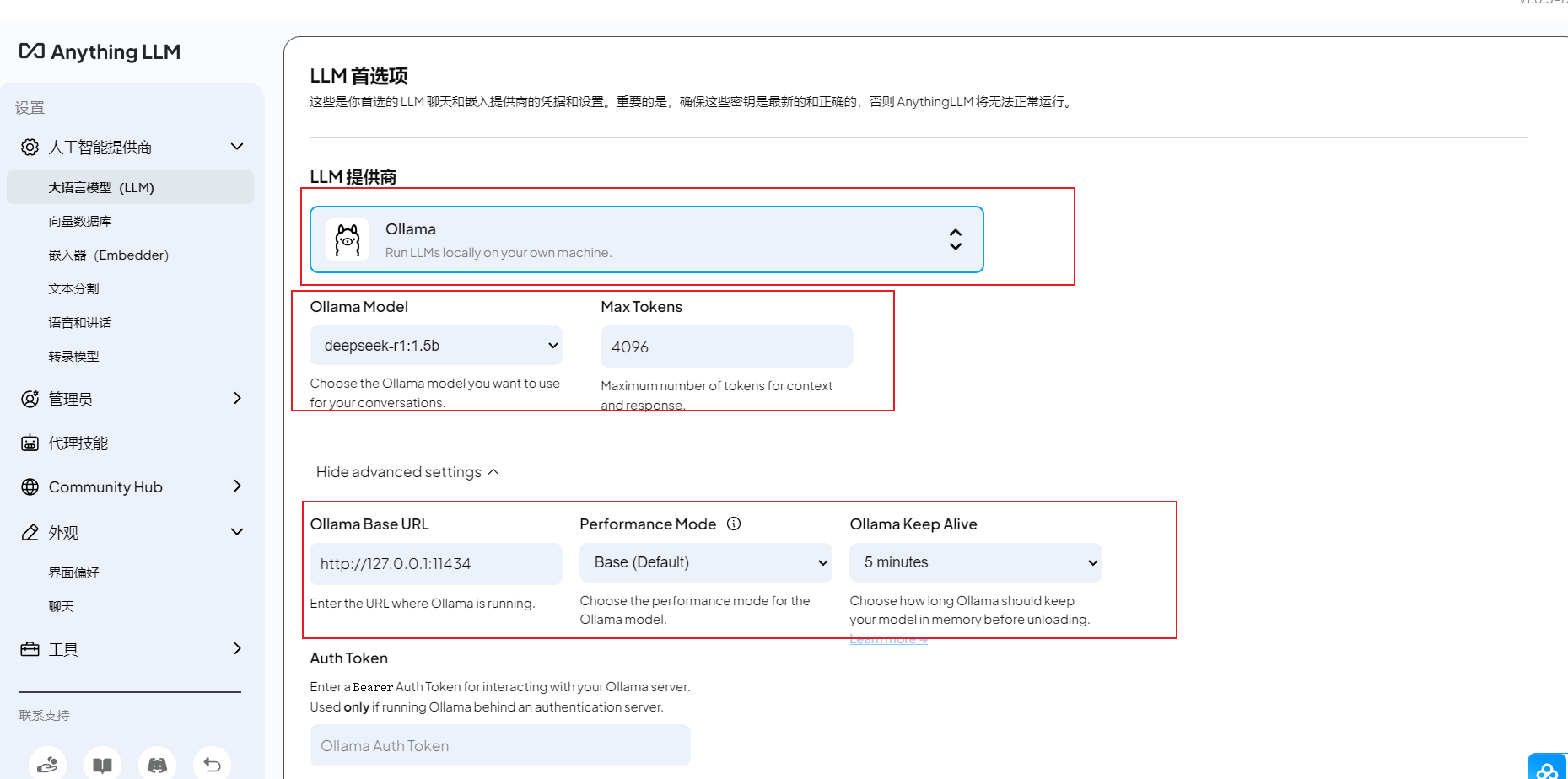
Task: Open 转录模型 settings
Action: (73, 356)
